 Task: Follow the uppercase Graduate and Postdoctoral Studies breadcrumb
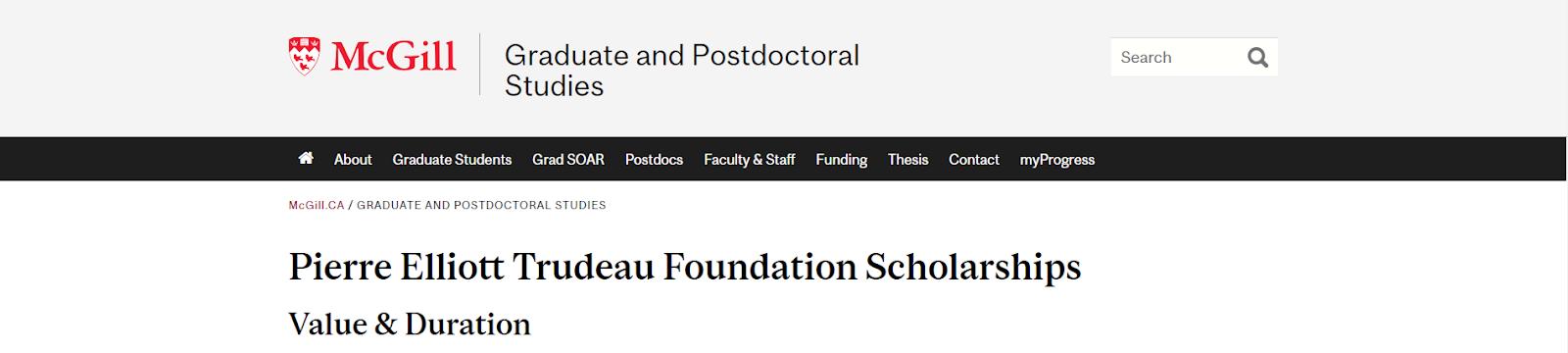click(481, 205)
